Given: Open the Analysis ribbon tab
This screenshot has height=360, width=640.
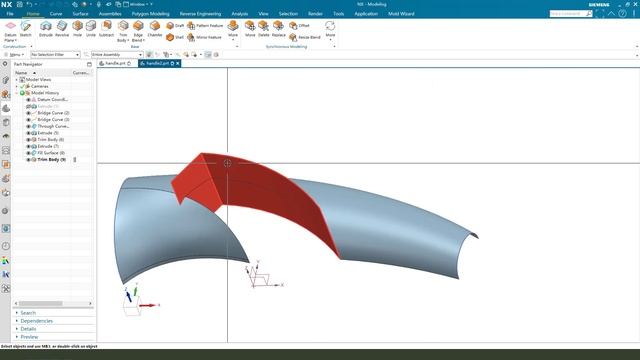Looking at the screenshot, I should [x=240, y=14].
